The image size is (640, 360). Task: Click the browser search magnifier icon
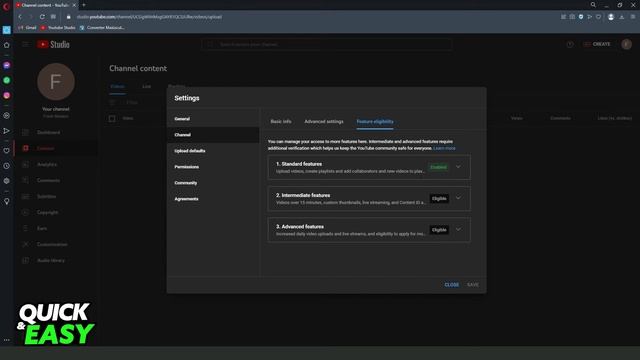[x=593, y=5]
